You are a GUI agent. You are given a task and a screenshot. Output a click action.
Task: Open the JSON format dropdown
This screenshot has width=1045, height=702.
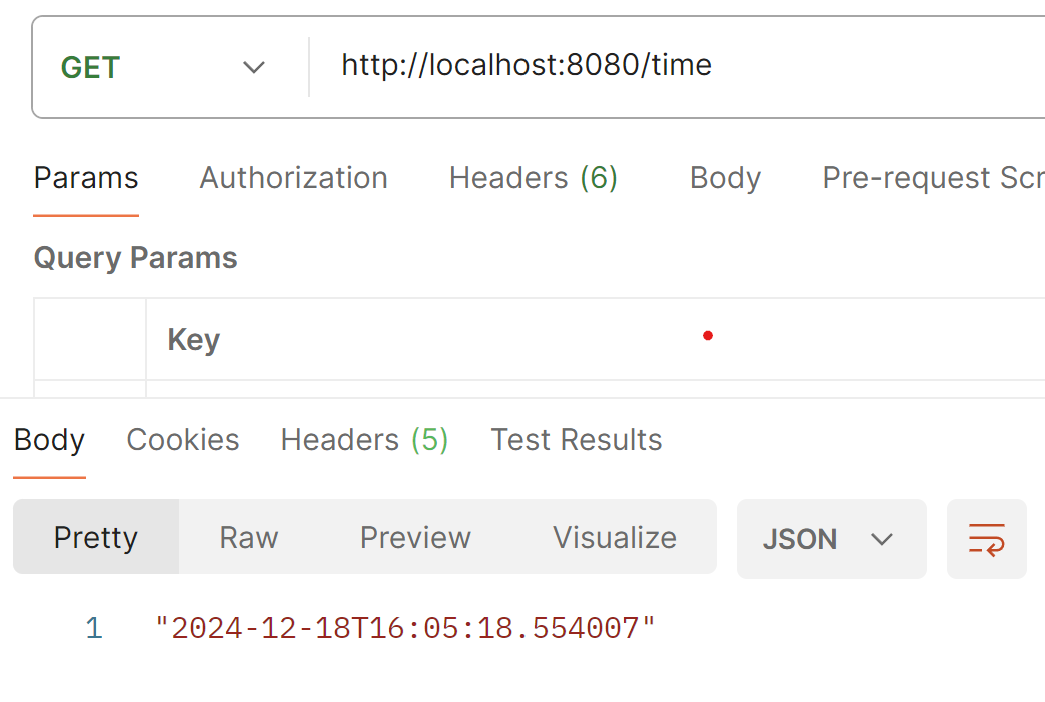coord(831,539)
